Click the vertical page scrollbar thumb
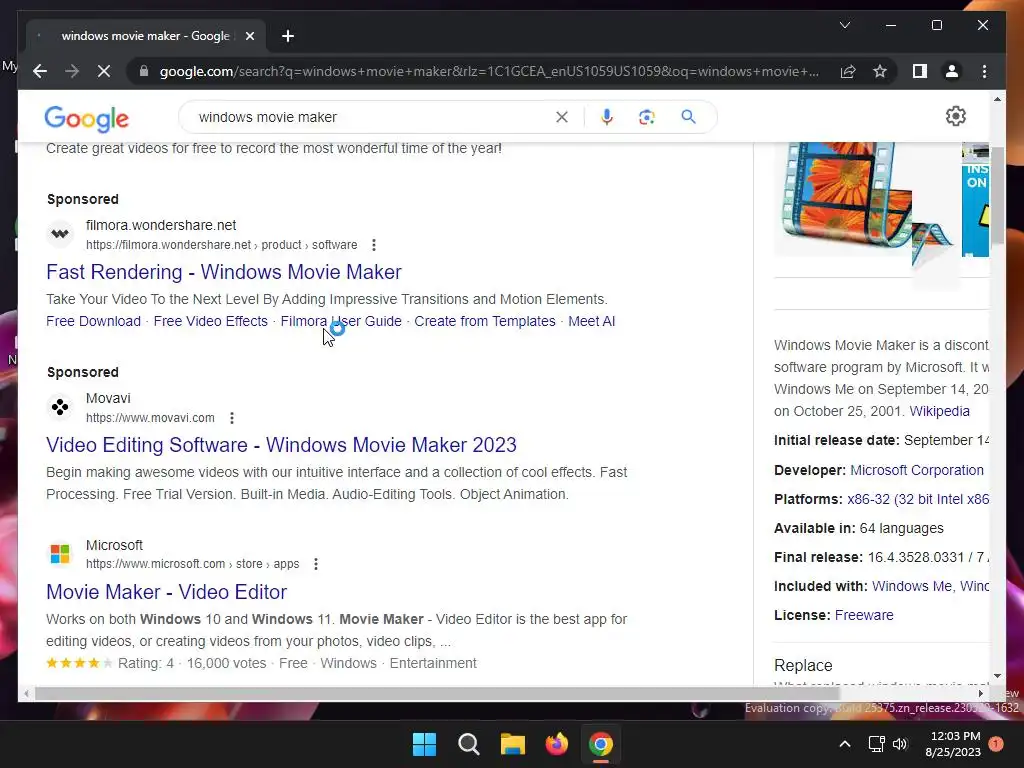Viewport: 1024px width, 768px height. tap(997, 195)
